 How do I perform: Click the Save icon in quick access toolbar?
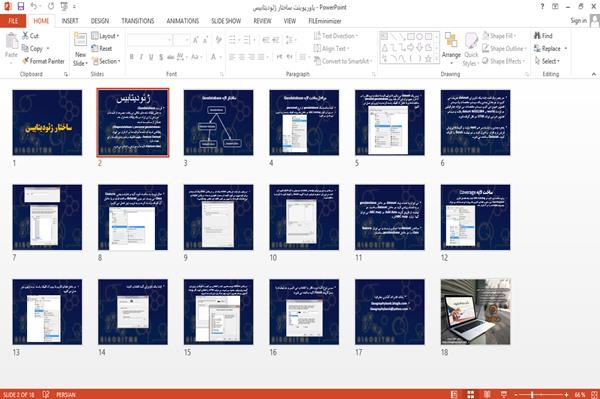point(20,6)
